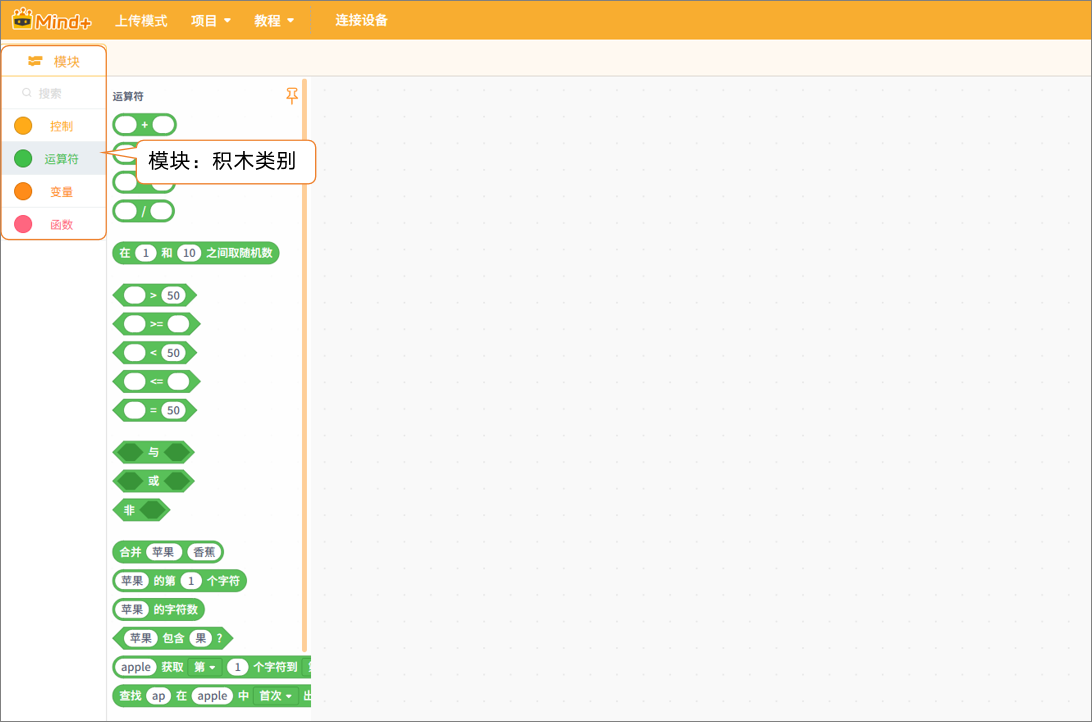Click the 合并 苹果 香蕉 join block

[130, 552]
